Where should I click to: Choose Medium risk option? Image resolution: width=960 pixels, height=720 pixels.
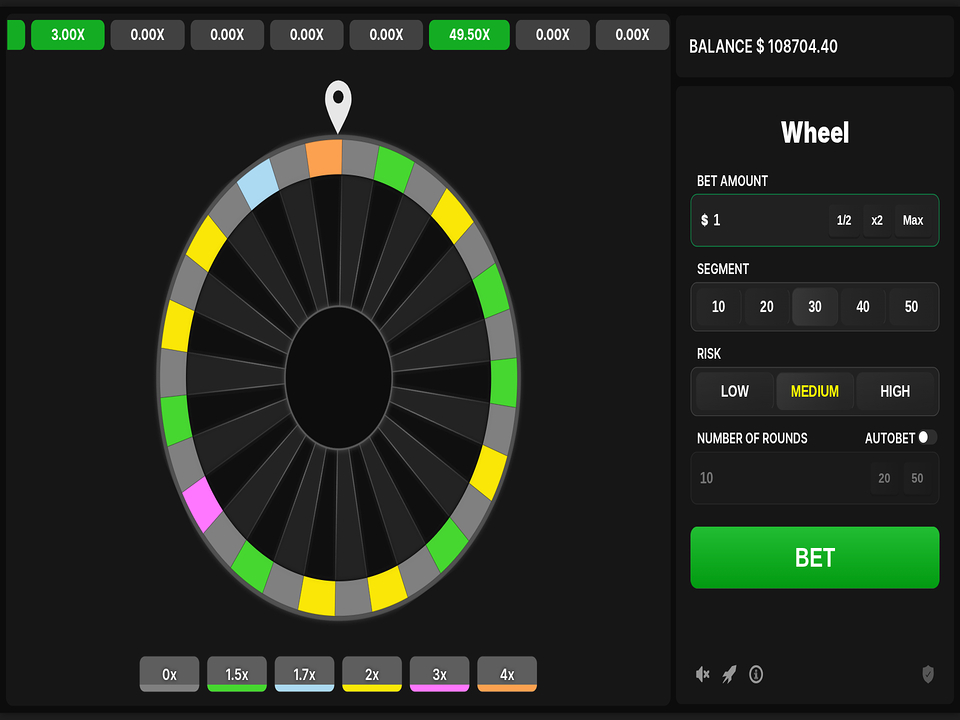815,391
